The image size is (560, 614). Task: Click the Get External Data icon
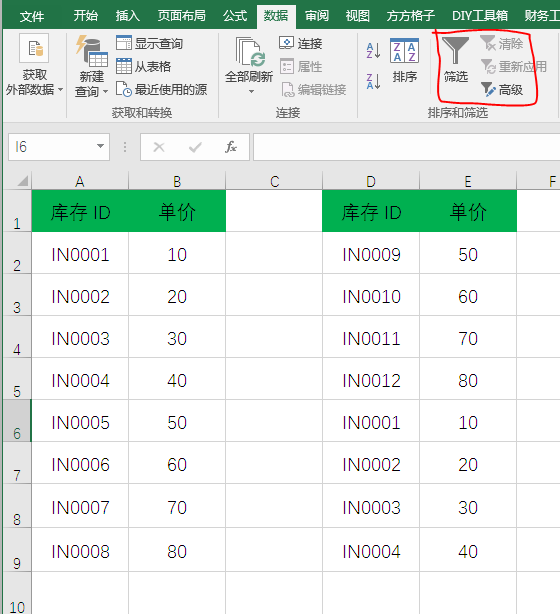(x=34, y=49)
